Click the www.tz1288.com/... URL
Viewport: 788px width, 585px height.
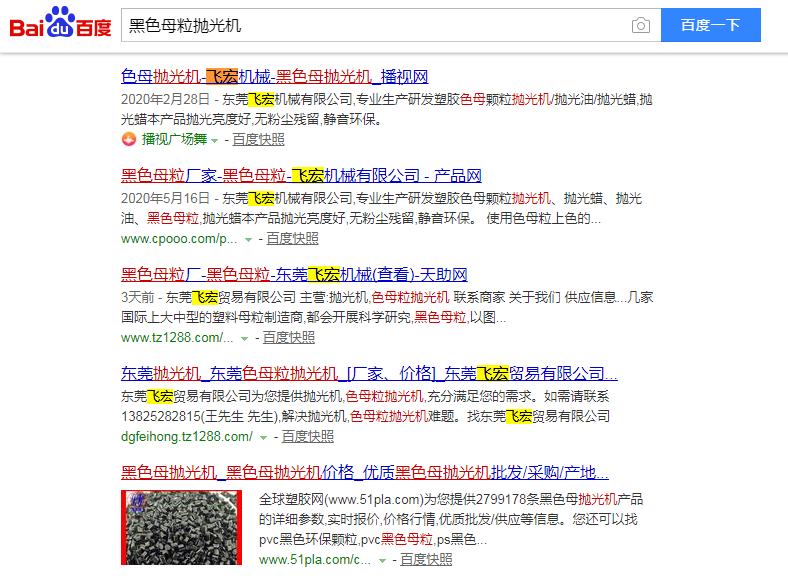point(177,338)
